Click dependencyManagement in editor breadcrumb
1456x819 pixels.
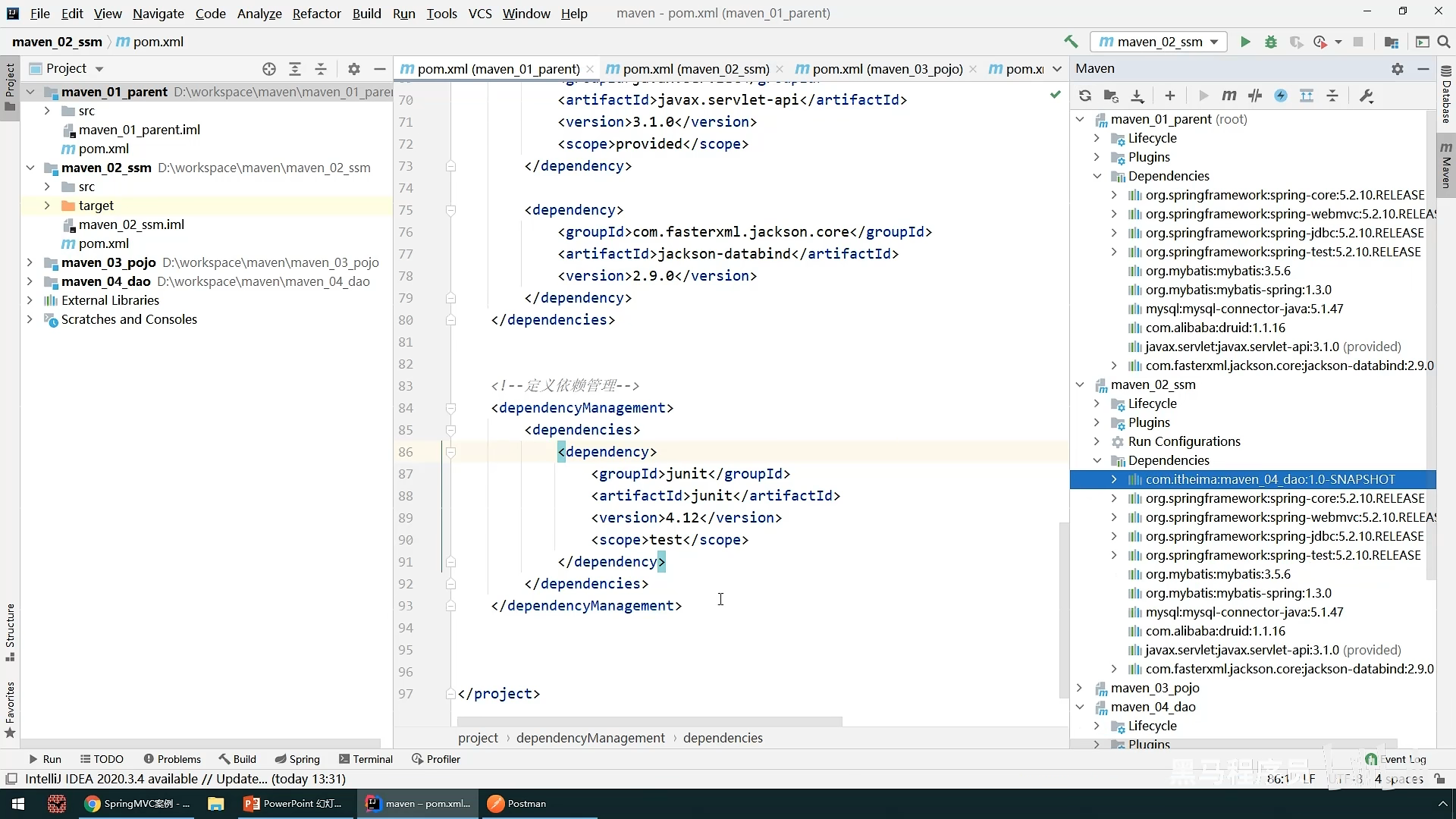click(x=590, y=738)
